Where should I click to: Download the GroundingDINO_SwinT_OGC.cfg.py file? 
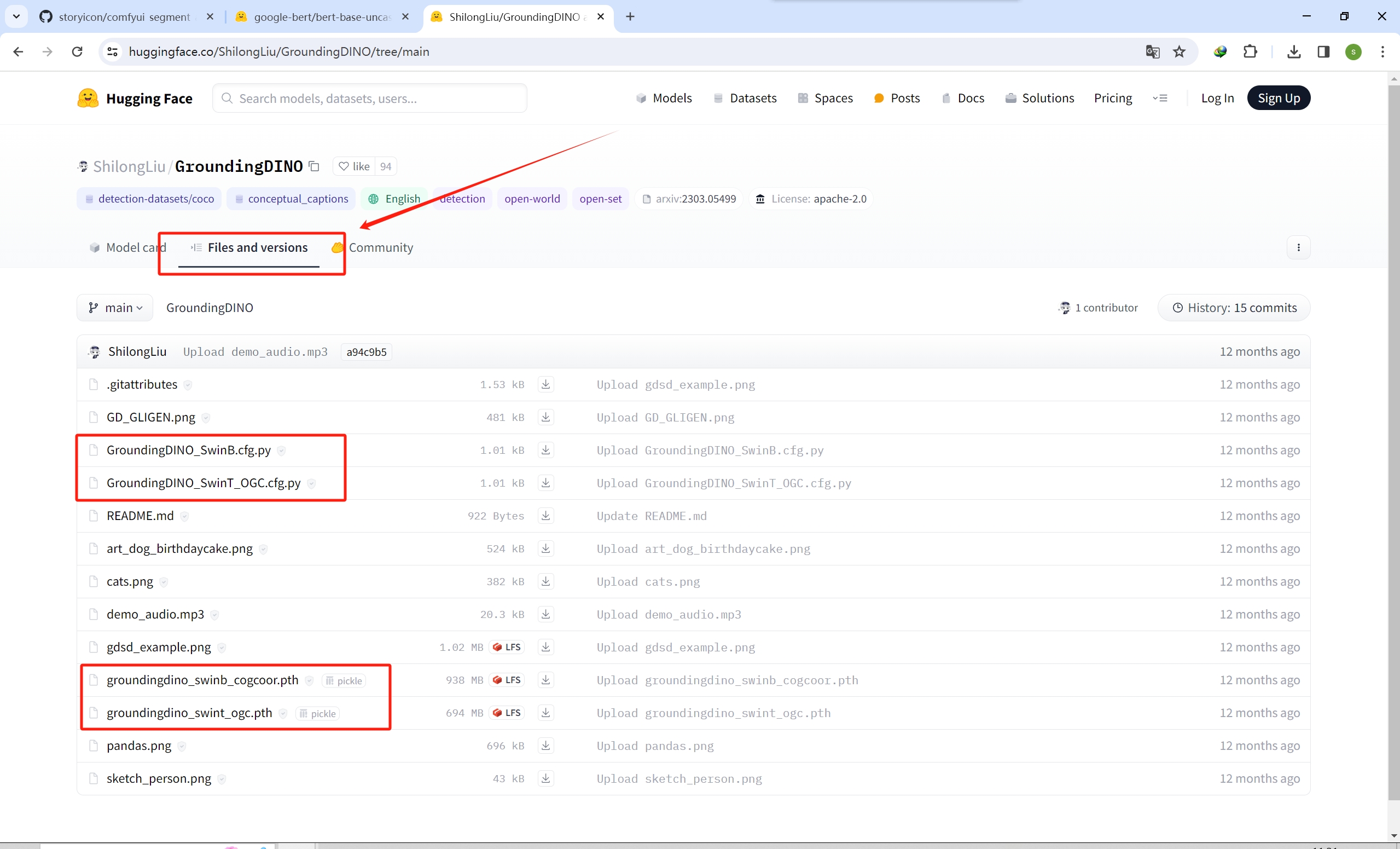click(545, 483)
